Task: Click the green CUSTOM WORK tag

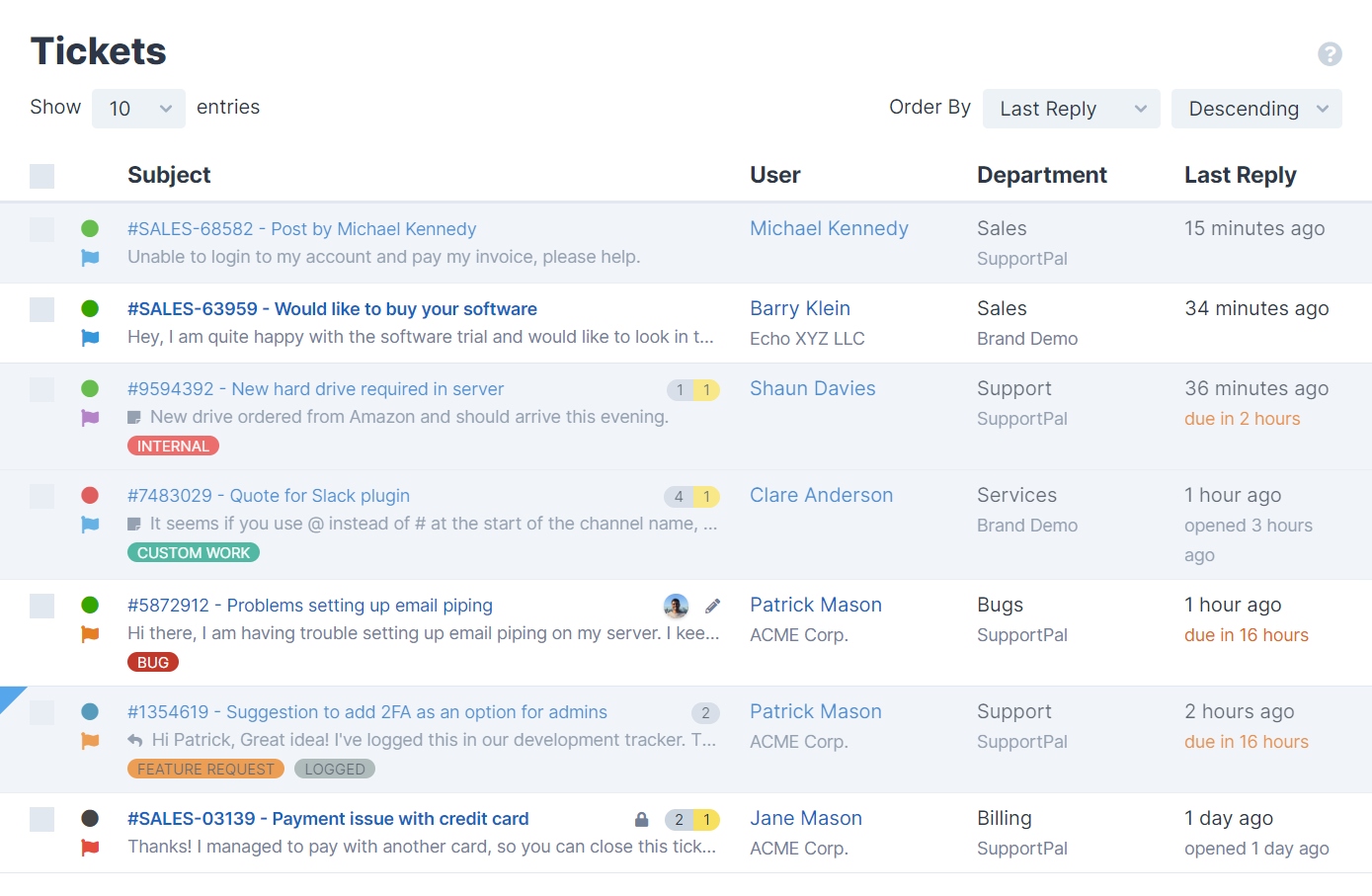Action: coord(194,553)
